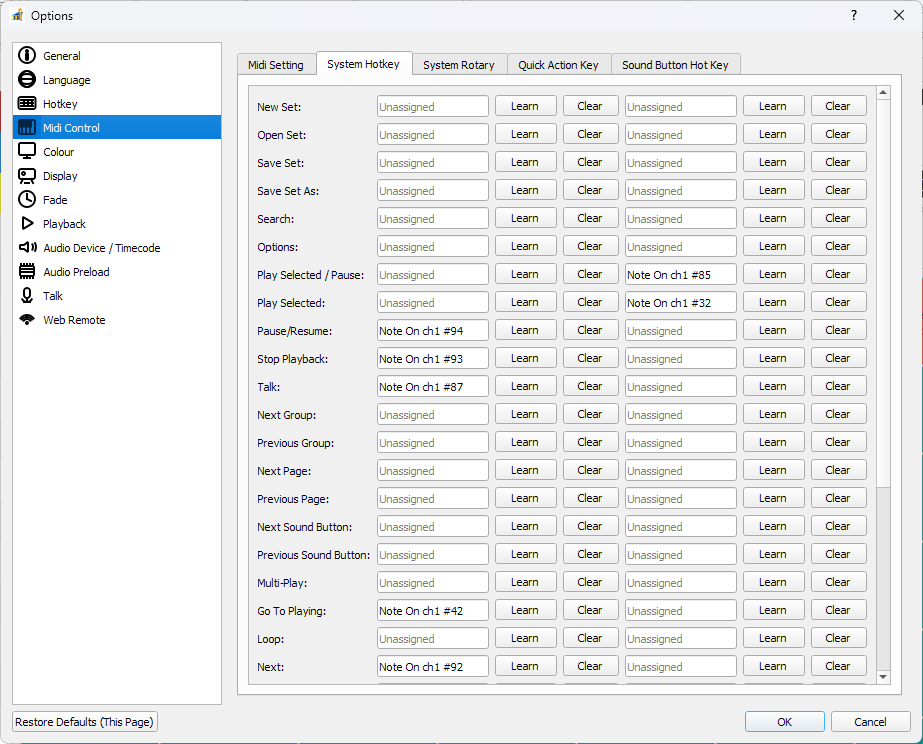
Task: Switch to the Colour settings page
Action: 58,151
